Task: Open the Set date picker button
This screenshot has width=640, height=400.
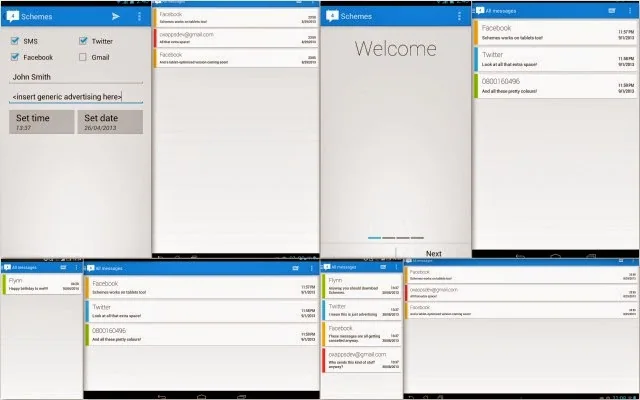Action: pyautogui.click(x=110, y=122)
